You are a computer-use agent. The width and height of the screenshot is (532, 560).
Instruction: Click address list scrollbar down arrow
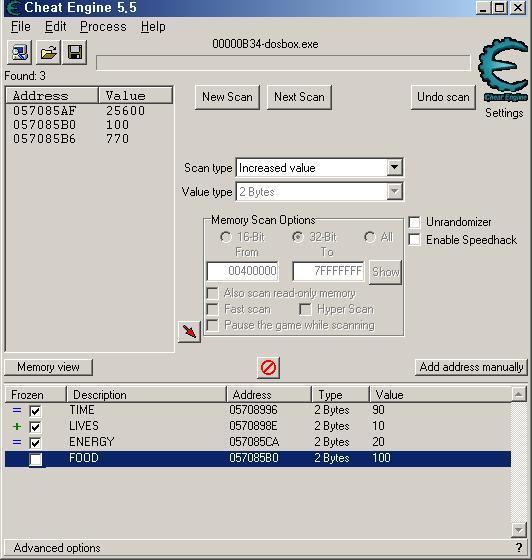click(x=518, y=529)
